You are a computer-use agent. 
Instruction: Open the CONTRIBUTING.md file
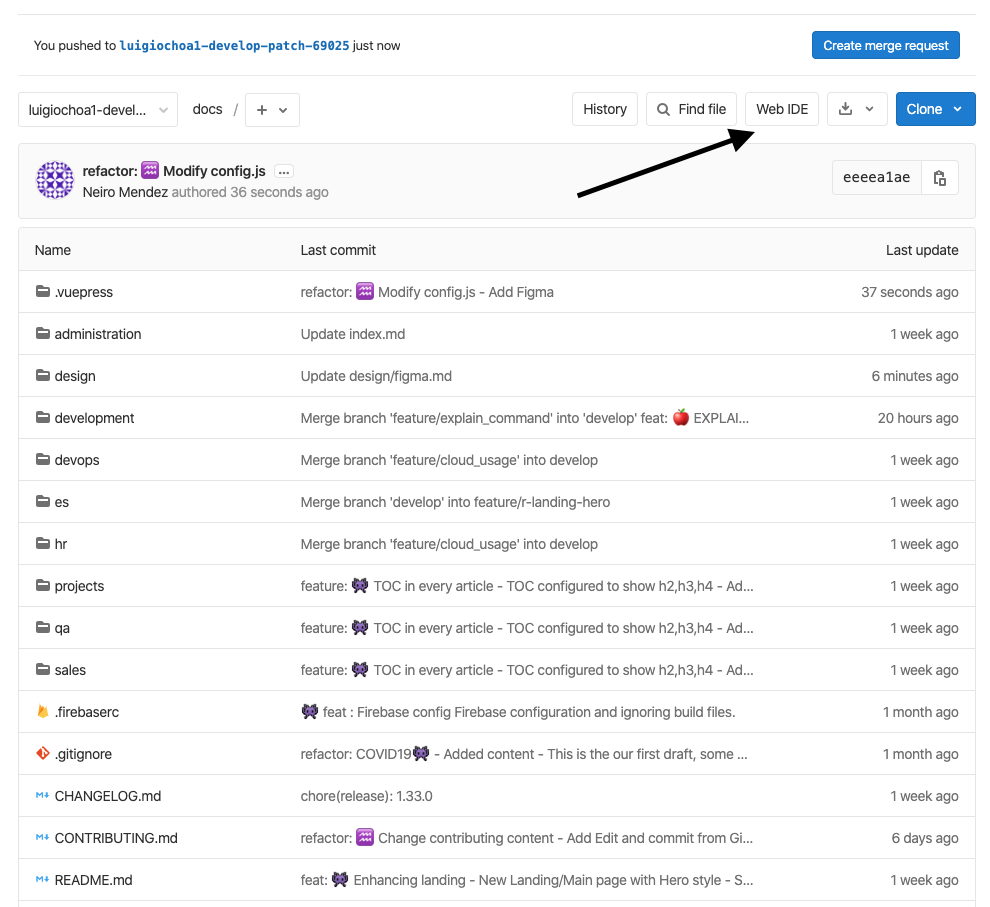[116, 838]
